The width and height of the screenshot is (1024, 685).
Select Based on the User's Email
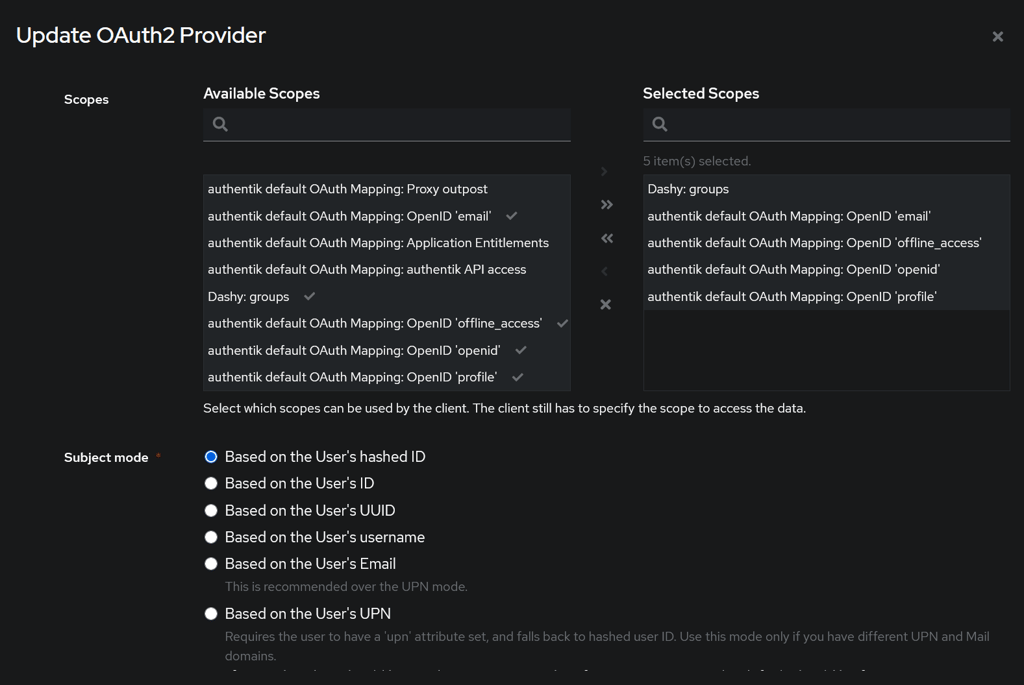coord(211,564)
